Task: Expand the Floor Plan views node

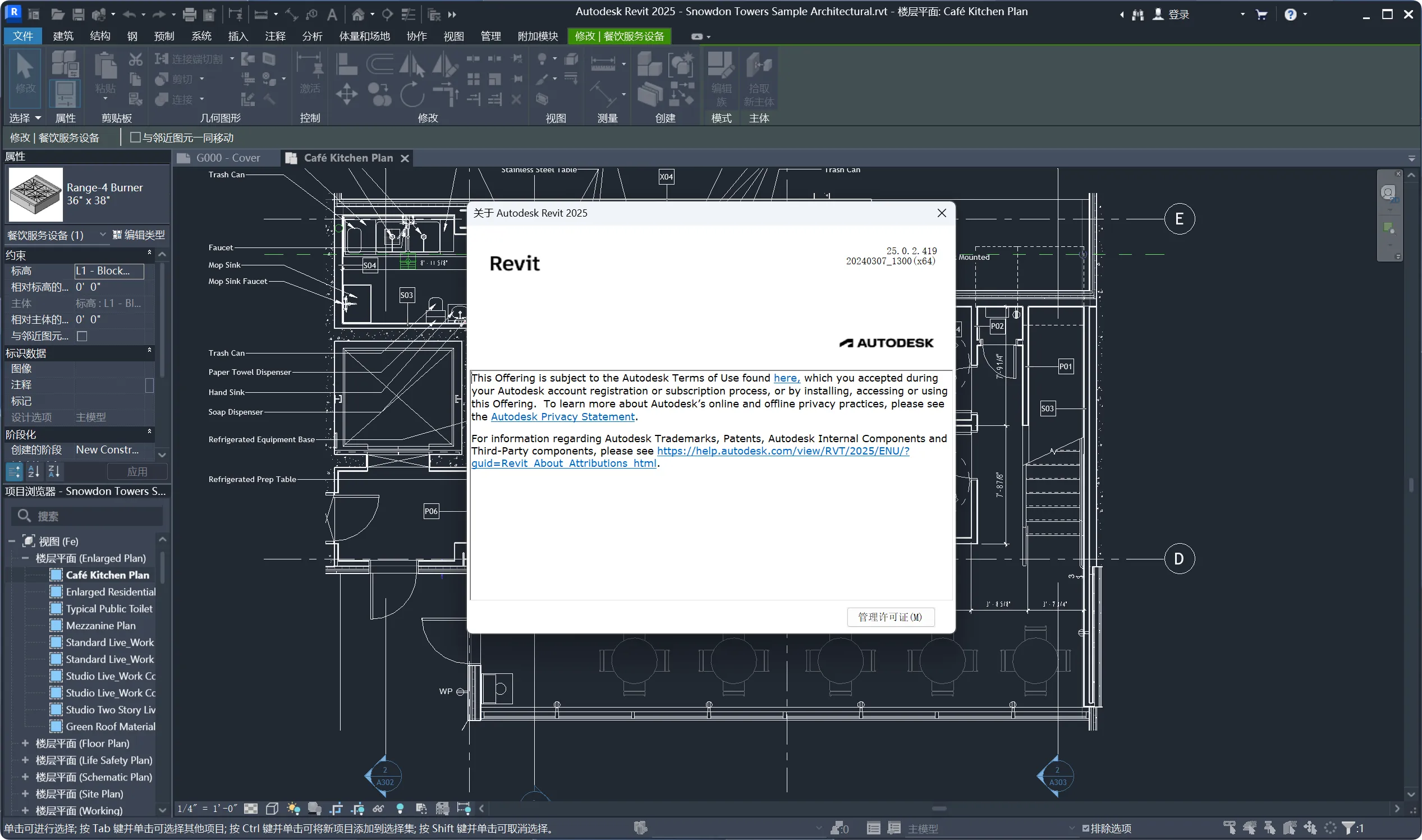Action: (x=25, y=743)
